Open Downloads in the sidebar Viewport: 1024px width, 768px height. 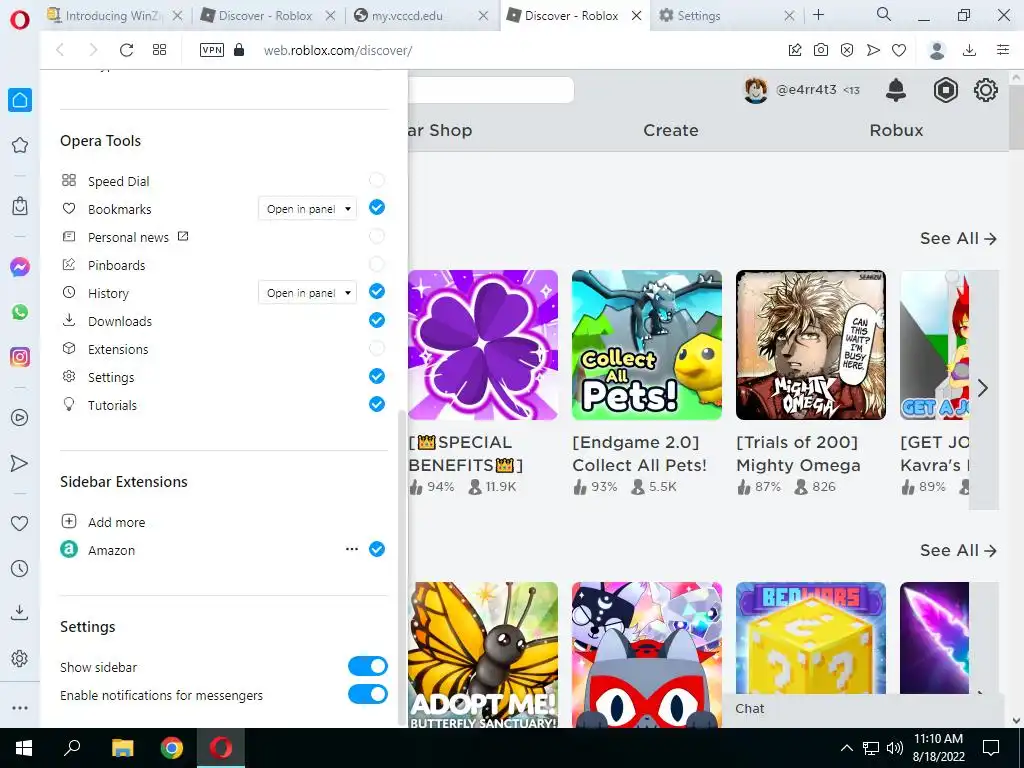pos(20,613)
